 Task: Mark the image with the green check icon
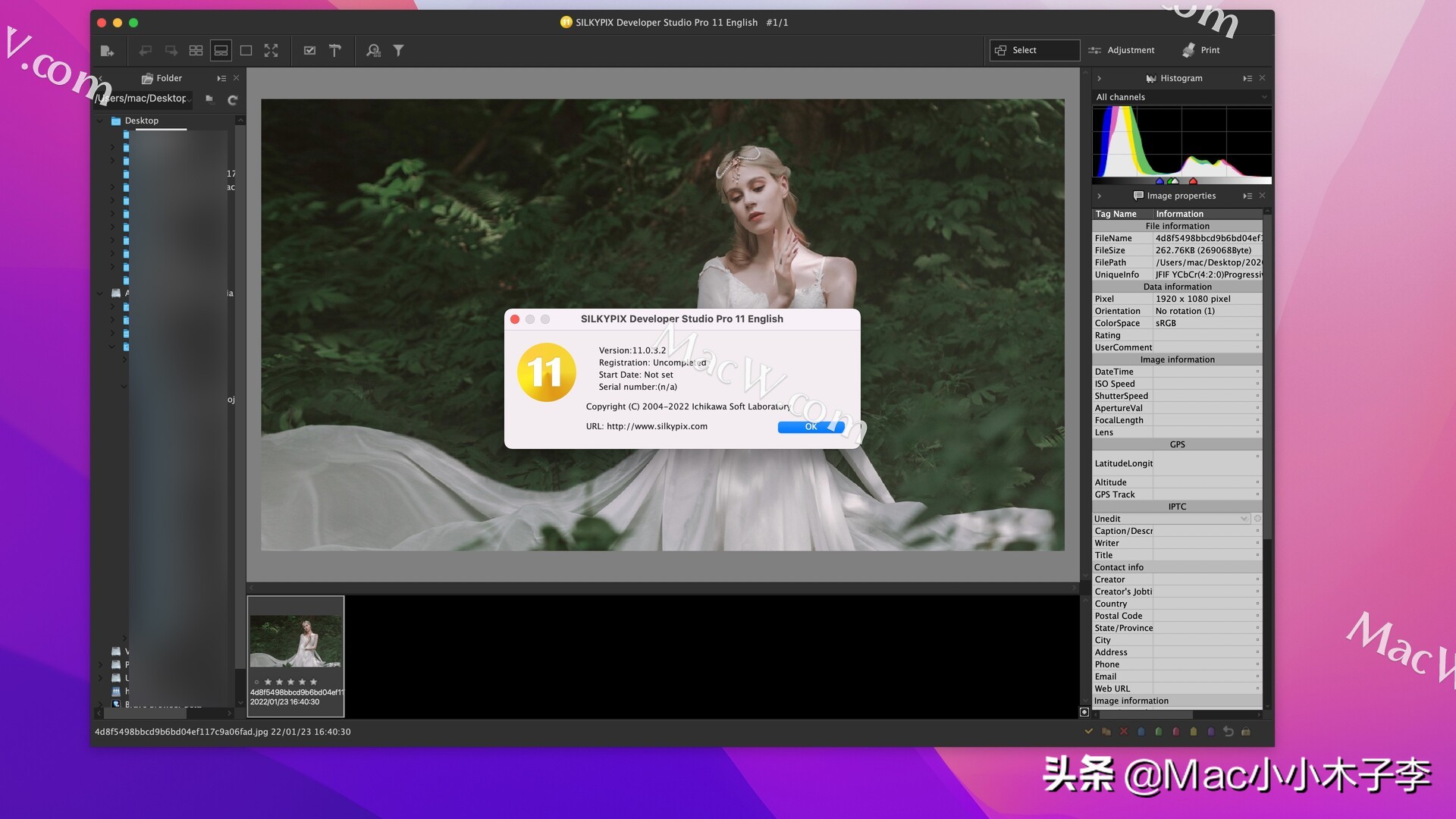1089,732
